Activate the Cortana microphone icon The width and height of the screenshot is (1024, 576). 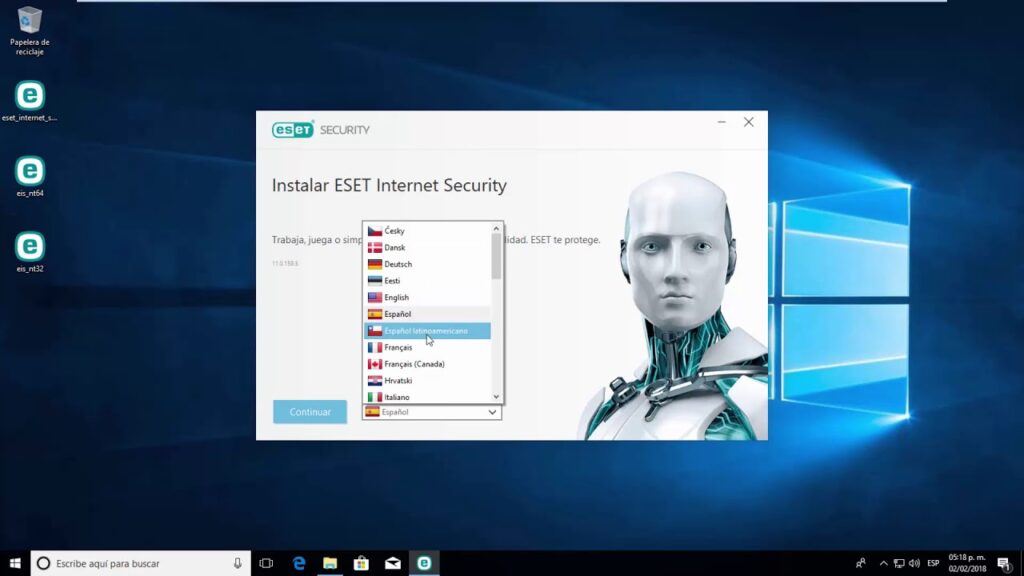pyautogui.click(x=238, y=563)
